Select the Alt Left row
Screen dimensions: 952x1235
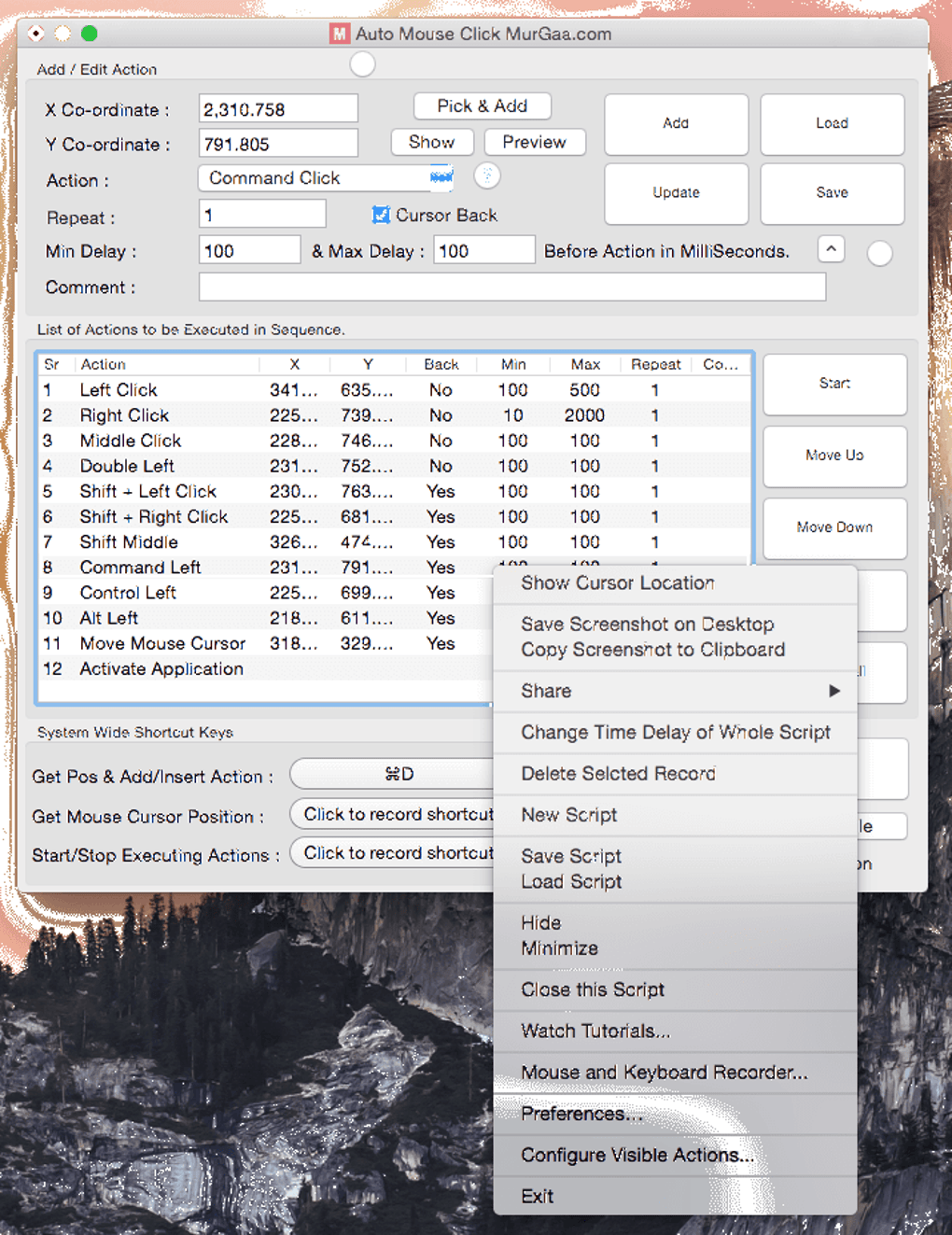tap(266, 617)
